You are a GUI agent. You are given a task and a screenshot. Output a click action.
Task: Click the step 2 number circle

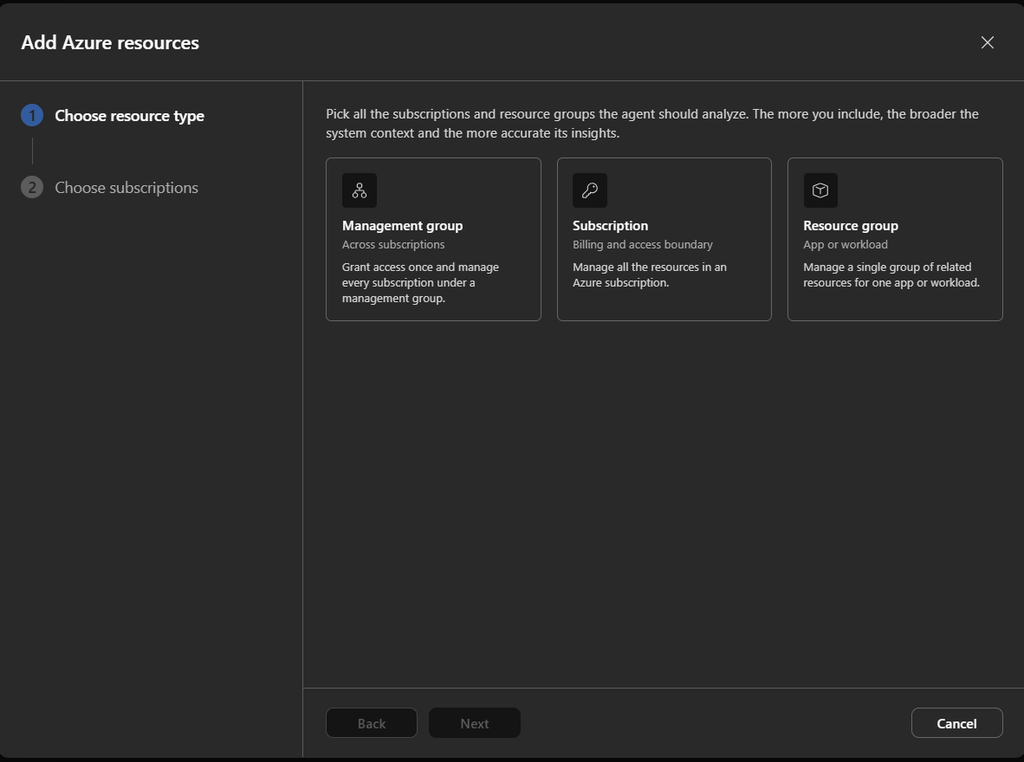point(32,187)
